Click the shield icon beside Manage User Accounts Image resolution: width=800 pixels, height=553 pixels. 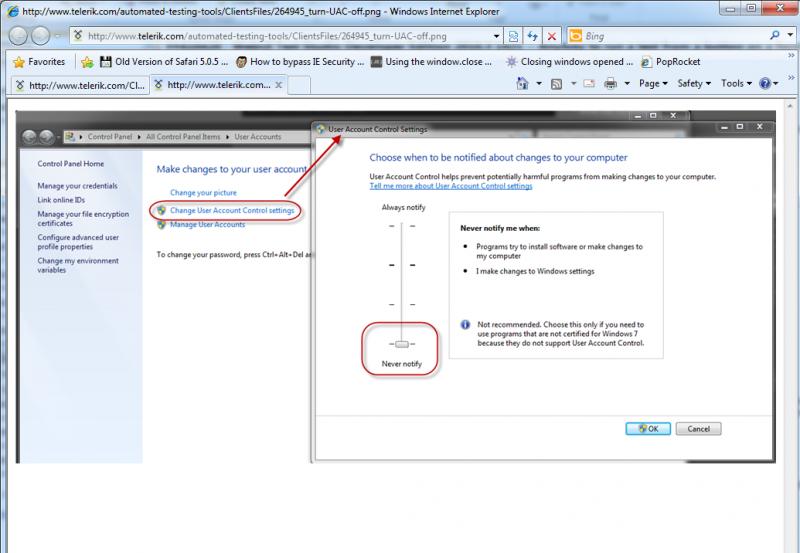point(161,224)
